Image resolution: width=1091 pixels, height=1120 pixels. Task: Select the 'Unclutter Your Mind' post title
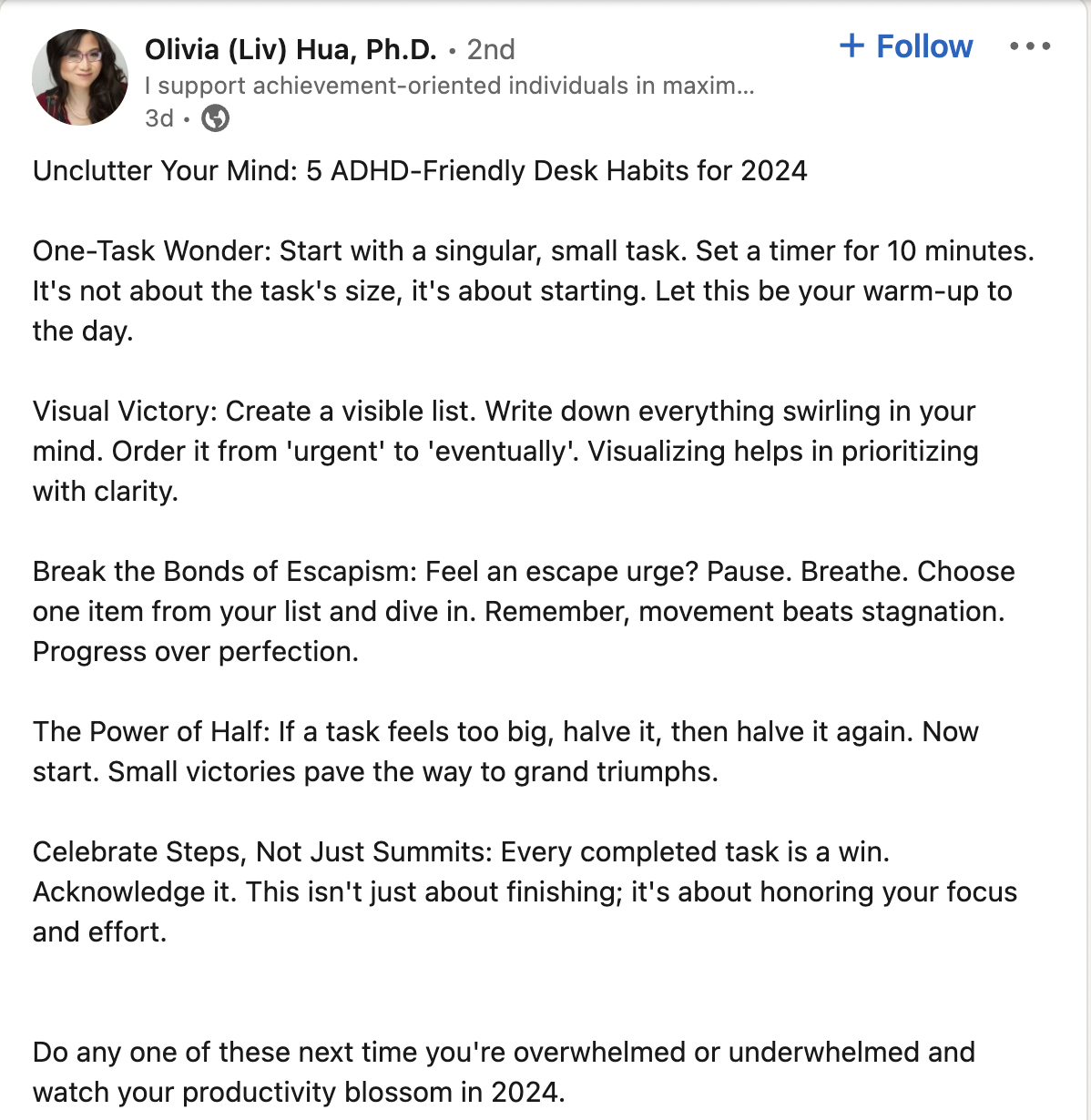point(420,171)
